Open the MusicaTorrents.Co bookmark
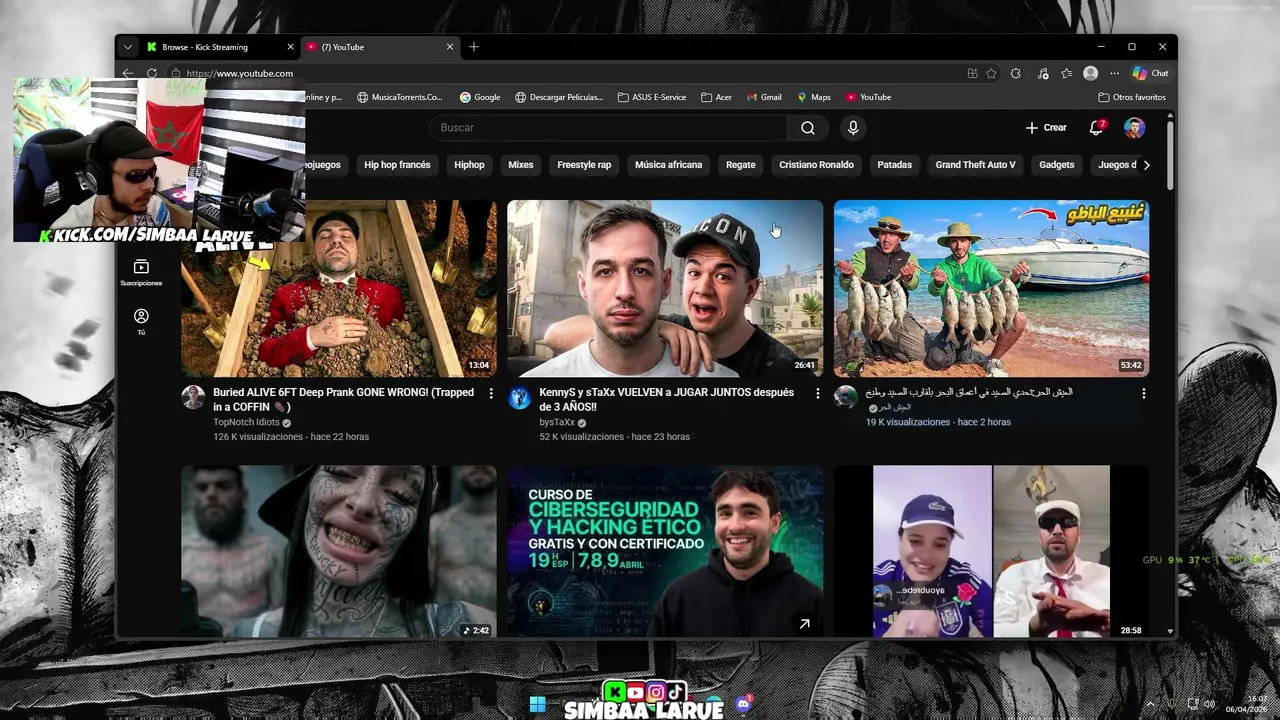The image size is (1280, 720). pyautogui.click(x=399, y=97)
